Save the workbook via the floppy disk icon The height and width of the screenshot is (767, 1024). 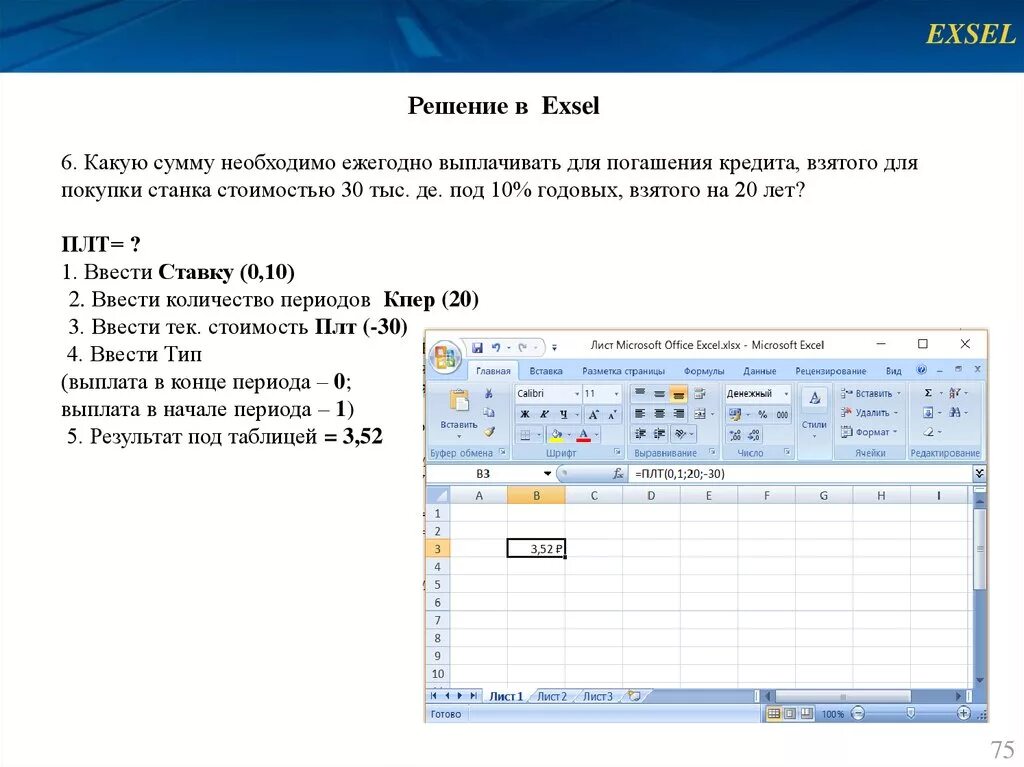pos(477,347)
